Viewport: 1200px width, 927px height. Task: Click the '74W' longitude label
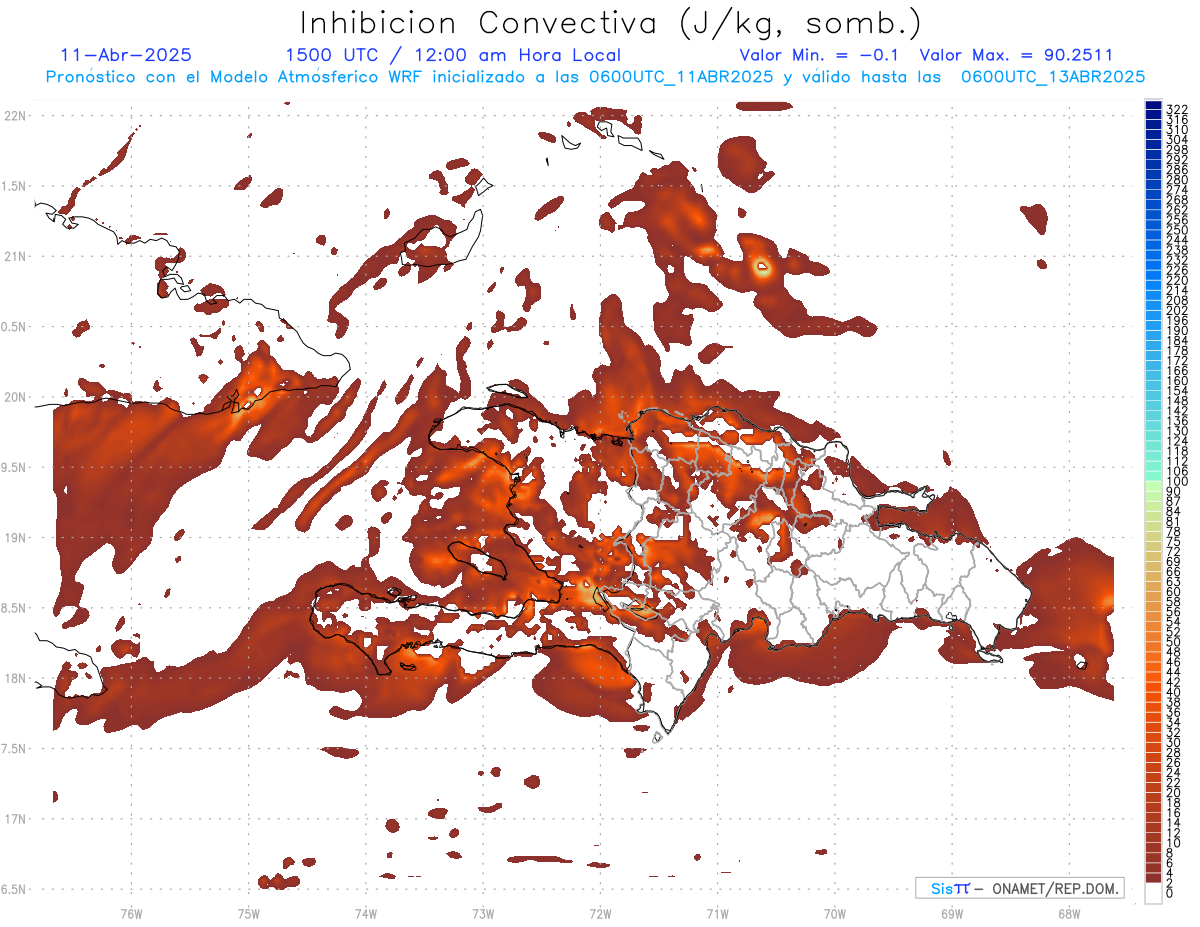coord(366,914)
